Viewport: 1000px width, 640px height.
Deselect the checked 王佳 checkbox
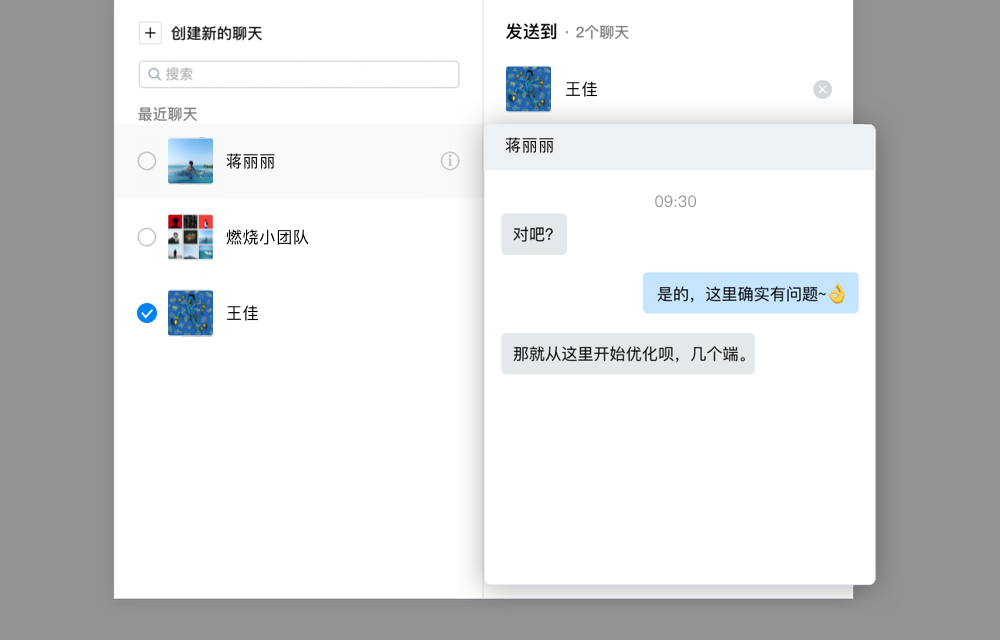[x=147, y=313]
